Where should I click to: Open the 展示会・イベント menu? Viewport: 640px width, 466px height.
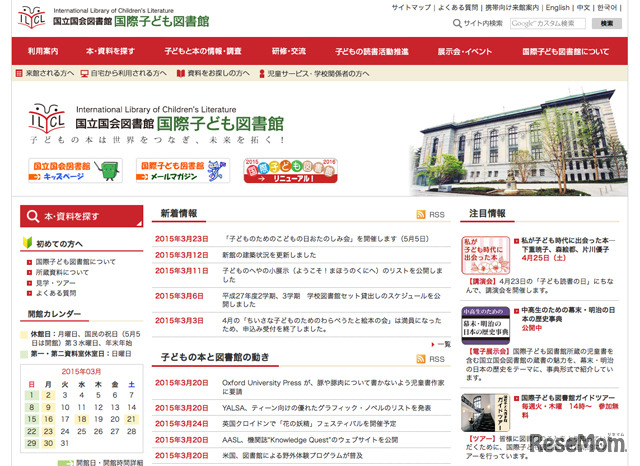click(464, 51)
